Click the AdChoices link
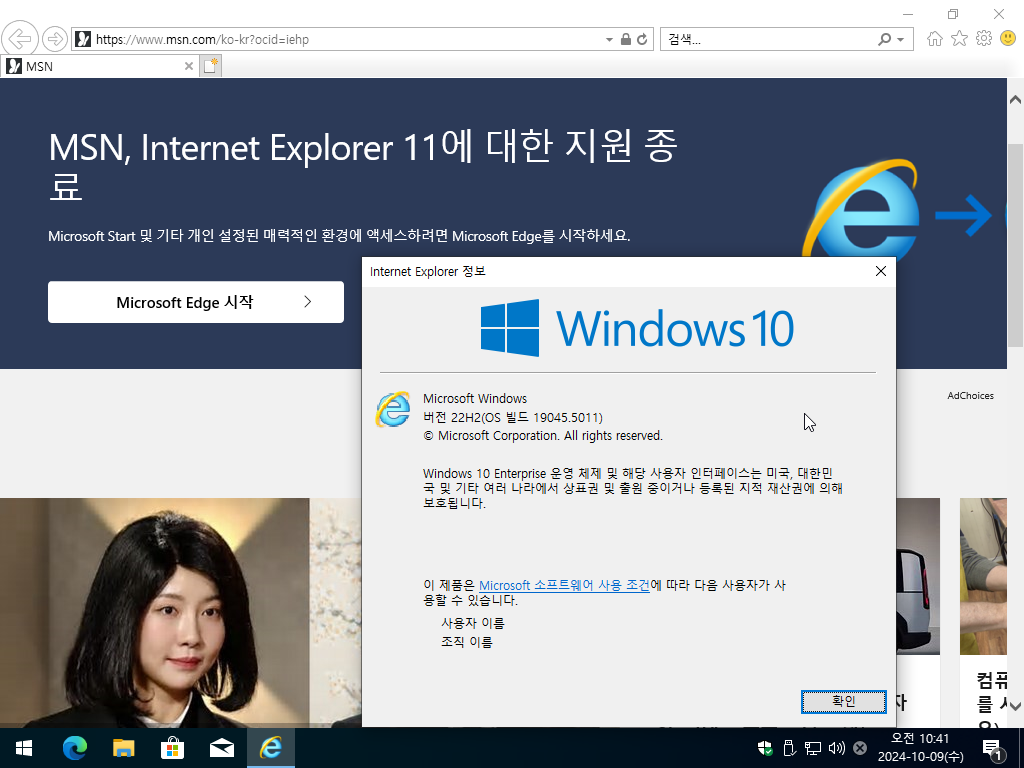This screenshot has width=1024, height=768. (x=970, y=396)
